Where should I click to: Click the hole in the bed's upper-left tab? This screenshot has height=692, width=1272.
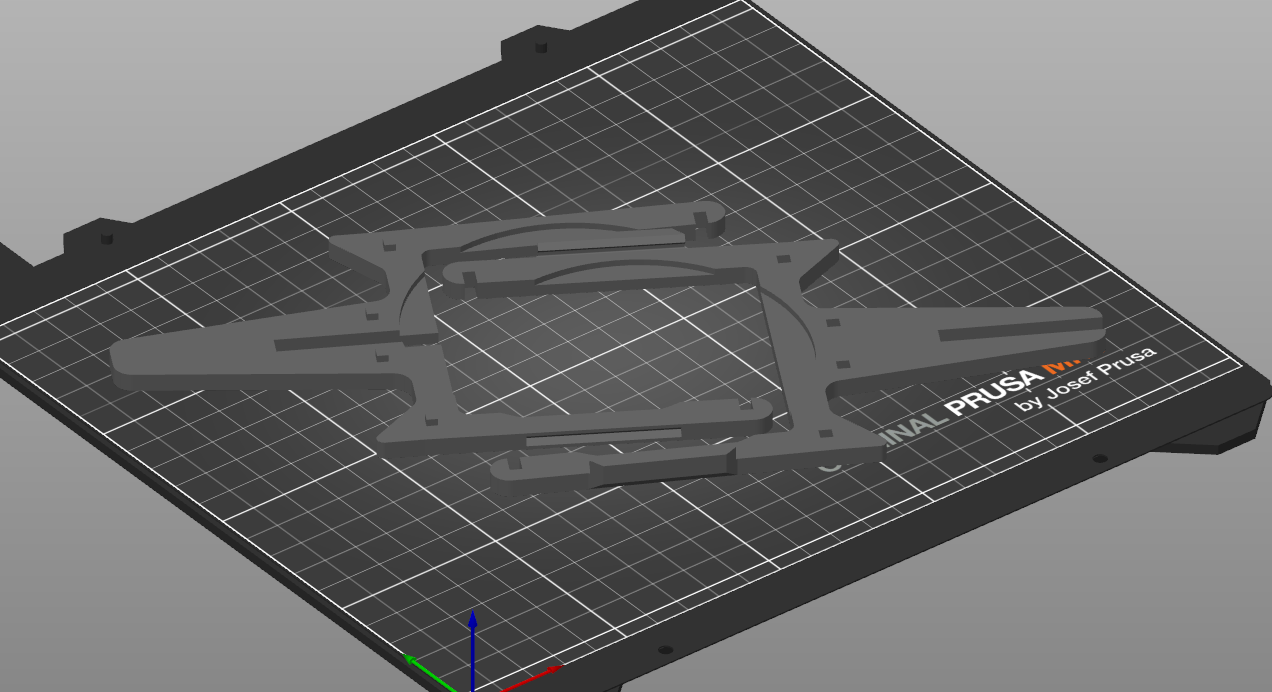click(106, 238)
